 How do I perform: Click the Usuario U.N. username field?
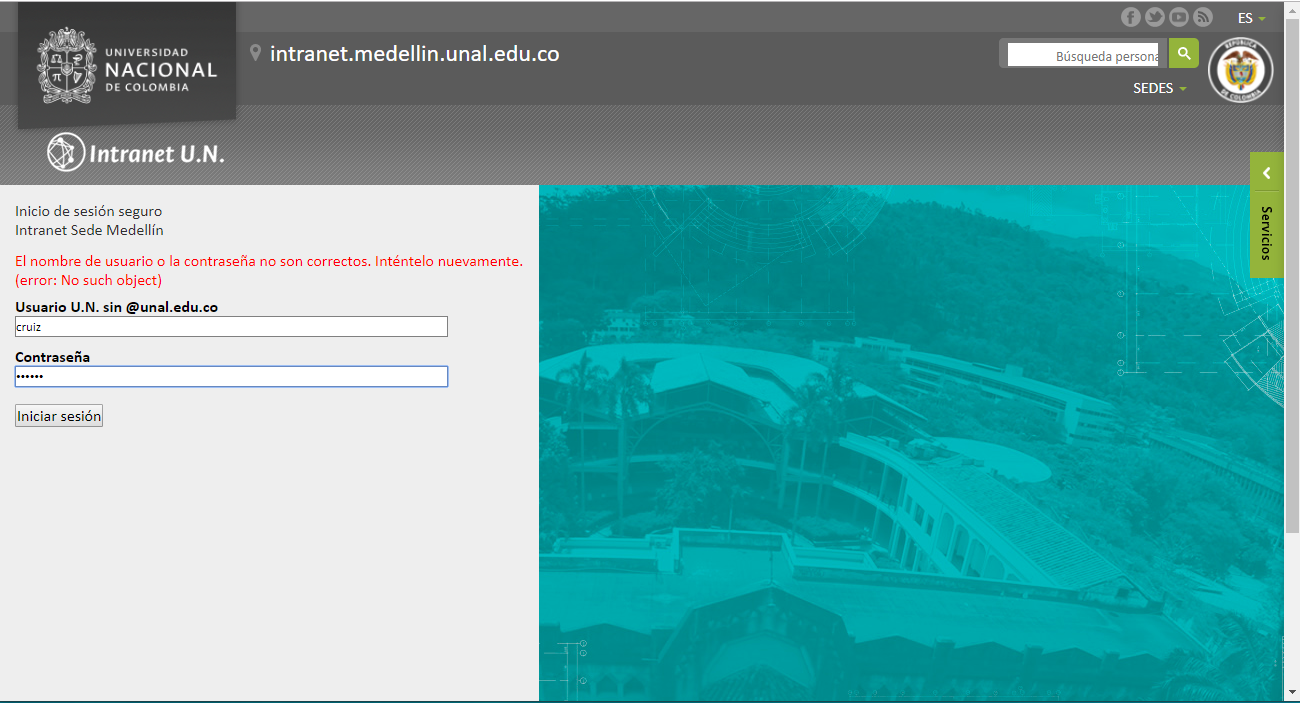(231, 327)
